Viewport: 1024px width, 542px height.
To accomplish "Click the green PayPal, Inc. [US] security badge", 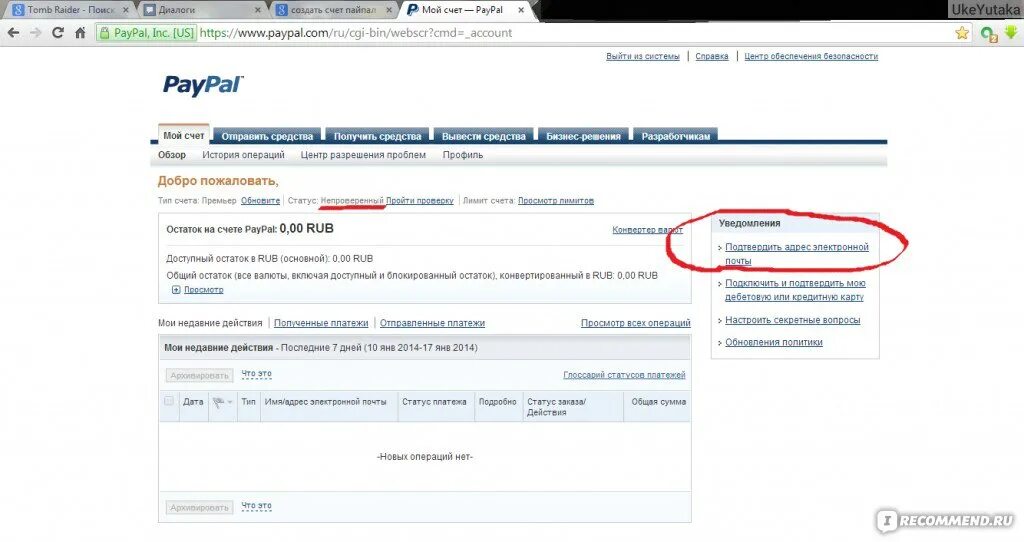I will [147, 33].
